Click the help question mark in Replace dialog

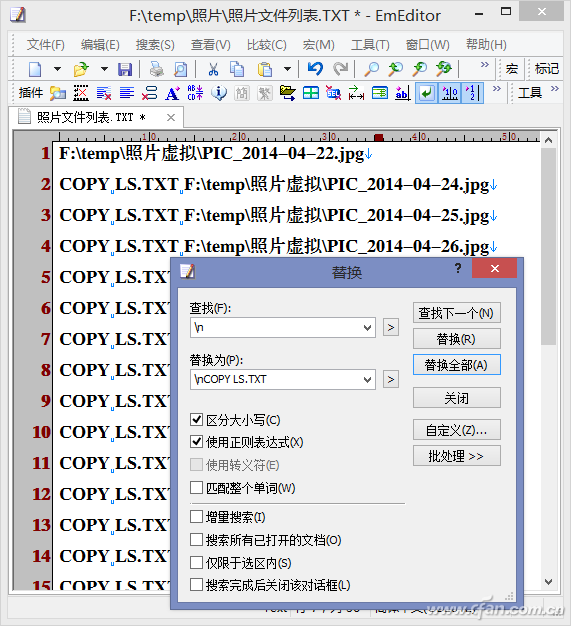(x=458, y=268)
